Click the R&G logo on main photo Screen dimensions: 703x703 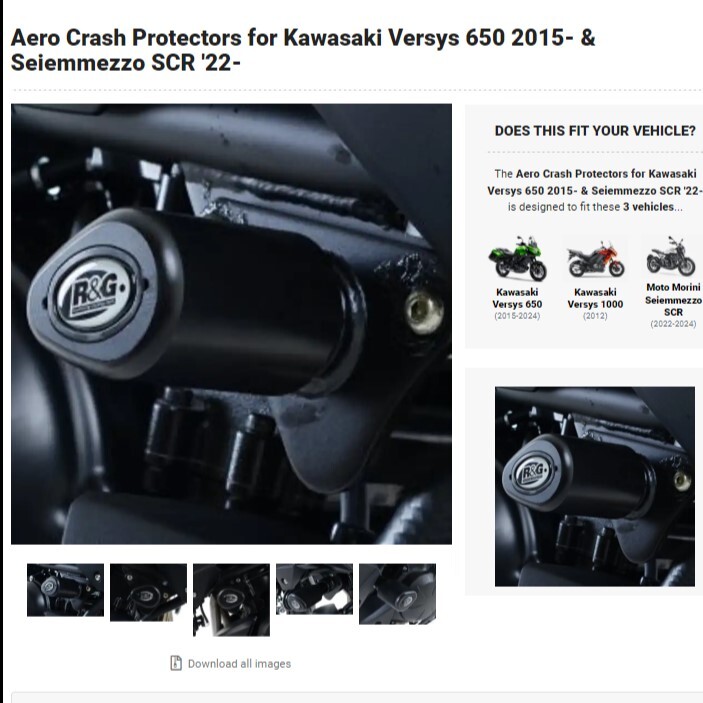[95, 293]
